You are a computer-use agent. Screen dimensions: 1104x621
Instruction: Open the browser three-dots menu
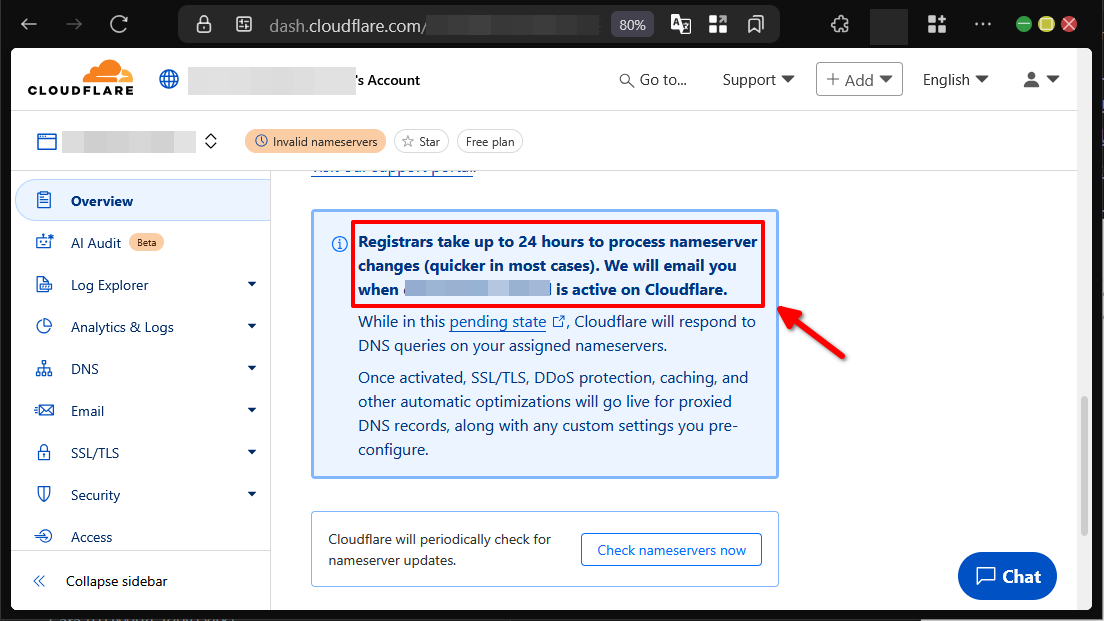(x=983, y=25)
